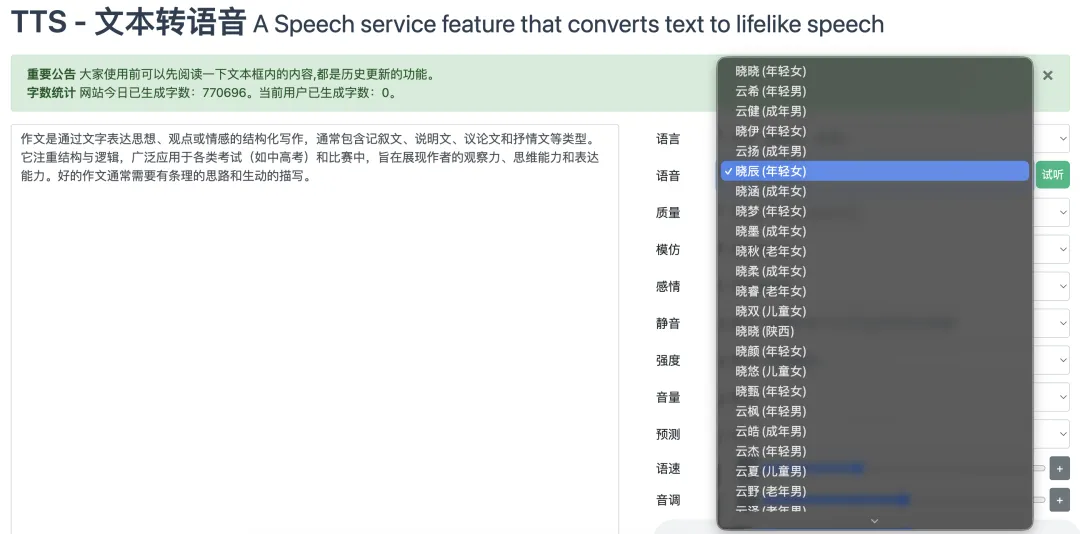This screenshot has height=534, width=1080.
Task: Click the plus button beside 语速
Action: click(1059, 468)
